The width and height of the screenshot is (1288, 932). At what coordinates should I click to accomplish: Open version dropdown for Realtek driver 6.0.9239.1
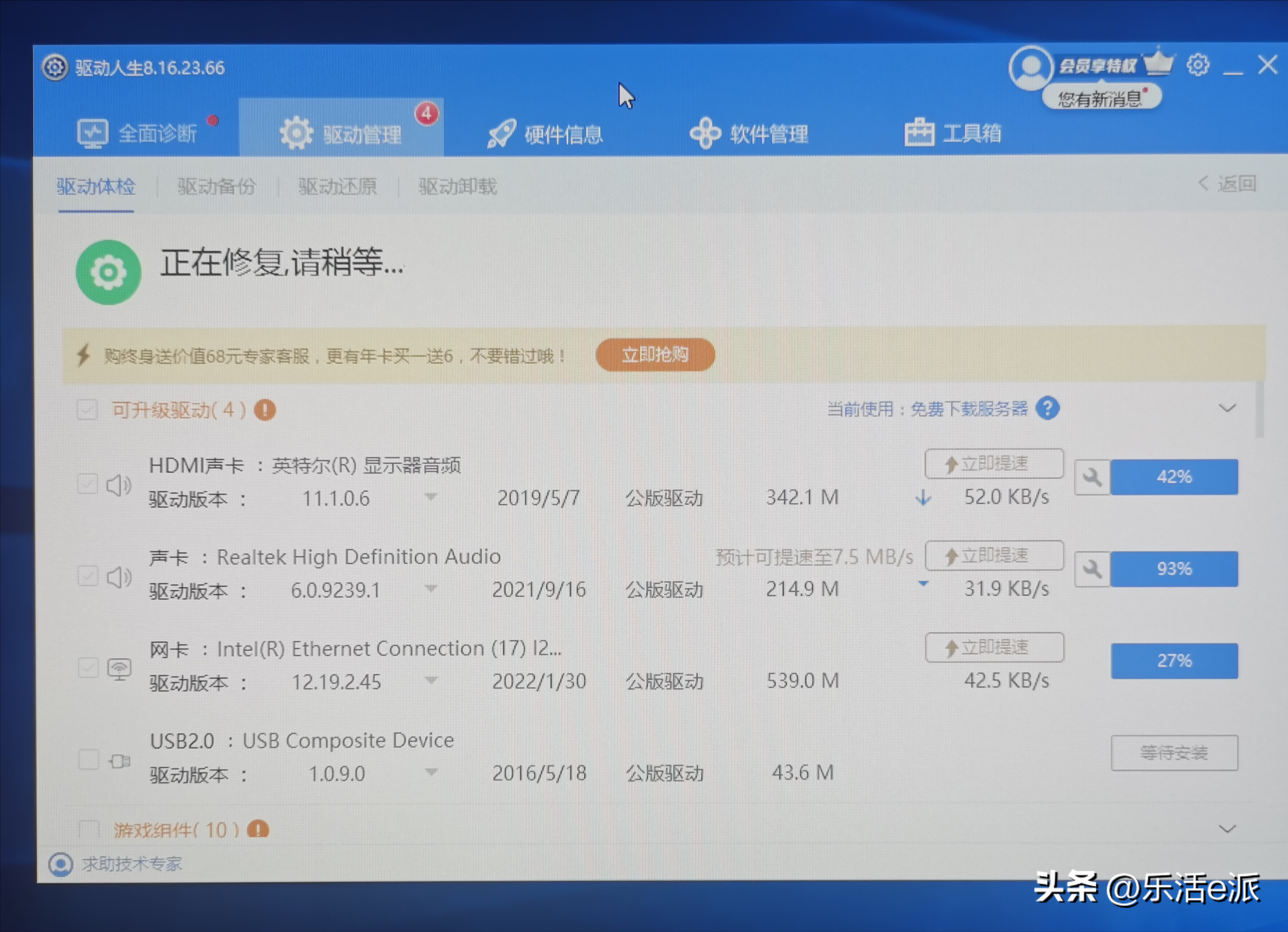pos(431,589)
